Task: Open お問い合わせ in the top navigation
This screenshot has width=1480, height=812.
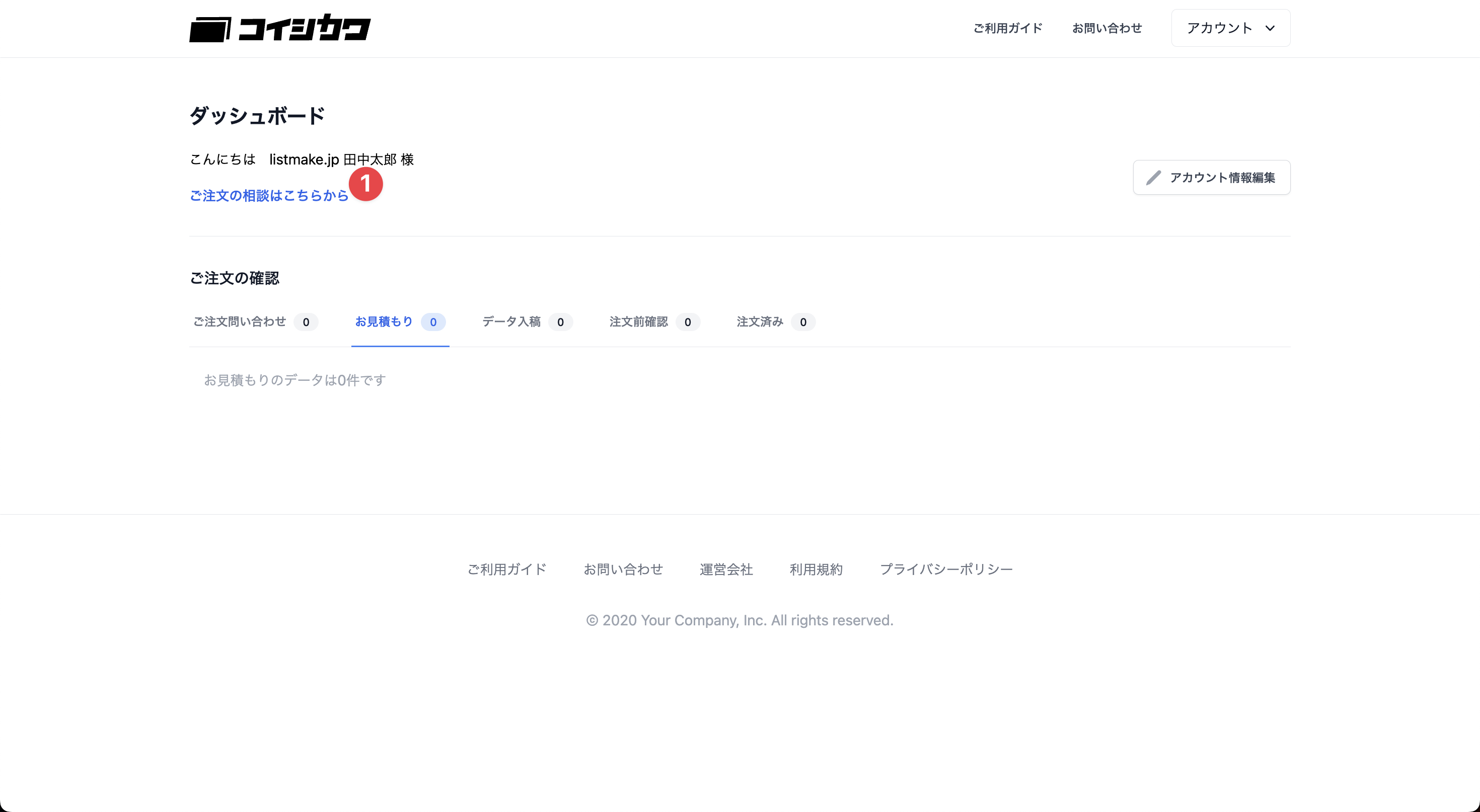Action: click(x=1106, y=28)
